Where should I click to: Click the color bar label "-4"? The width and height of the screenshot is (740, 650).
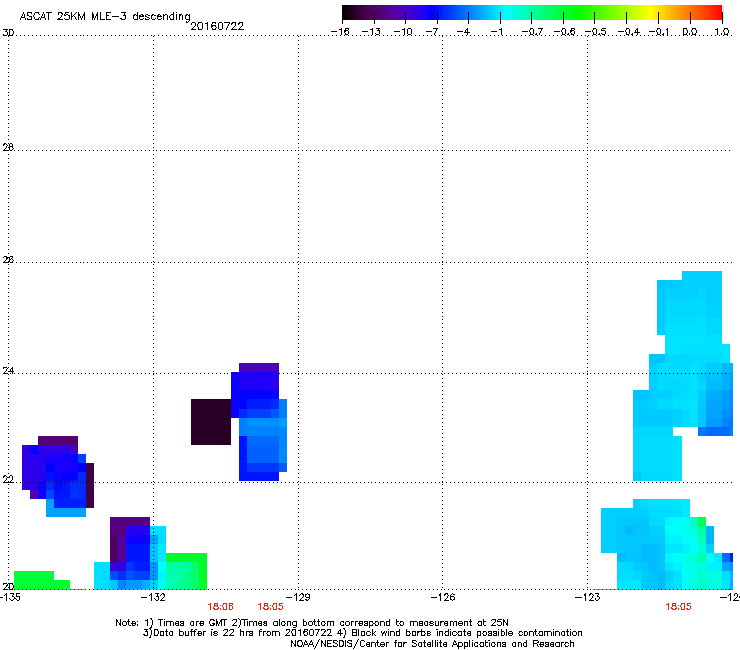[x=464, y=32]
